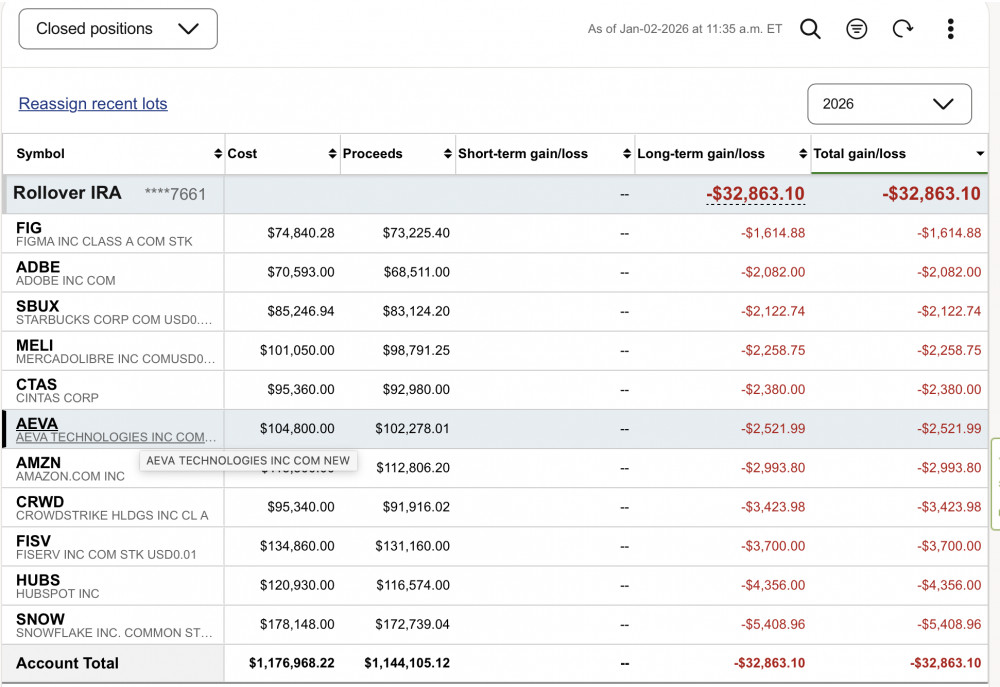Click the SNOW Snowflake symbol

tap(40, 619)
